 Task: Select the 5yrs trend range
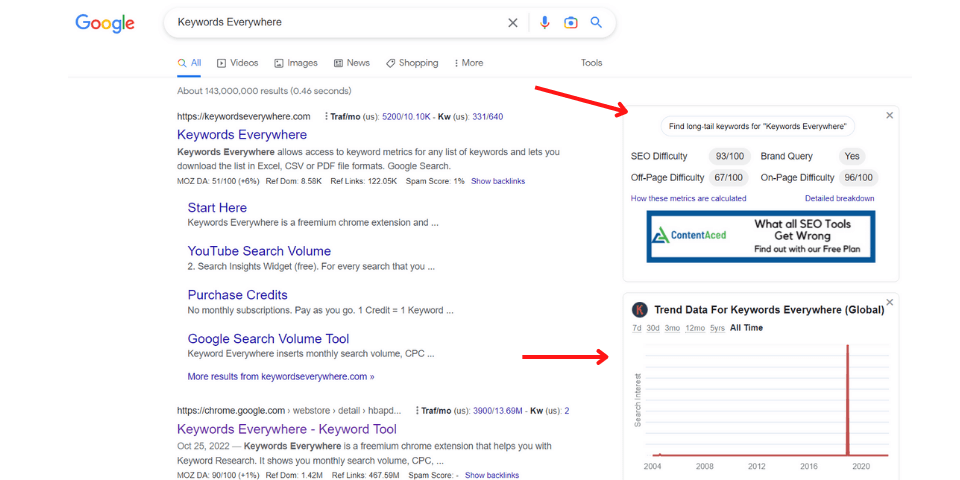pyautogui.click(x=718, y=328)
